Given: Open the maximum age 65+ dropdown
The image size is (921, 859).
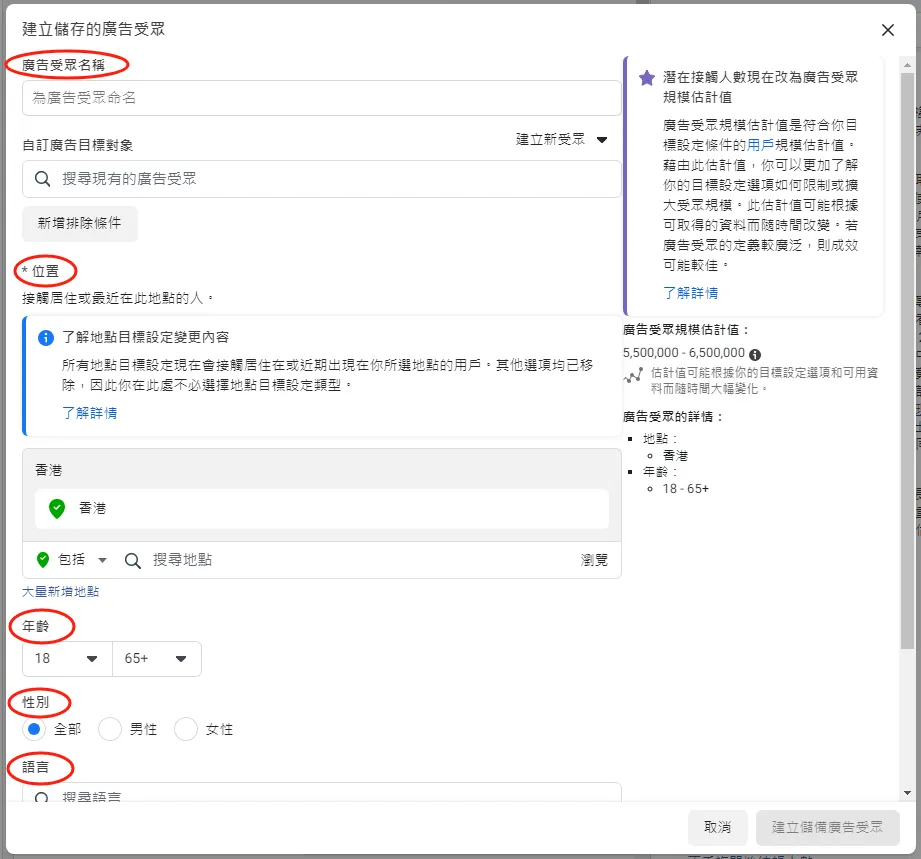Looking at the screenshot, I should 157,659.
